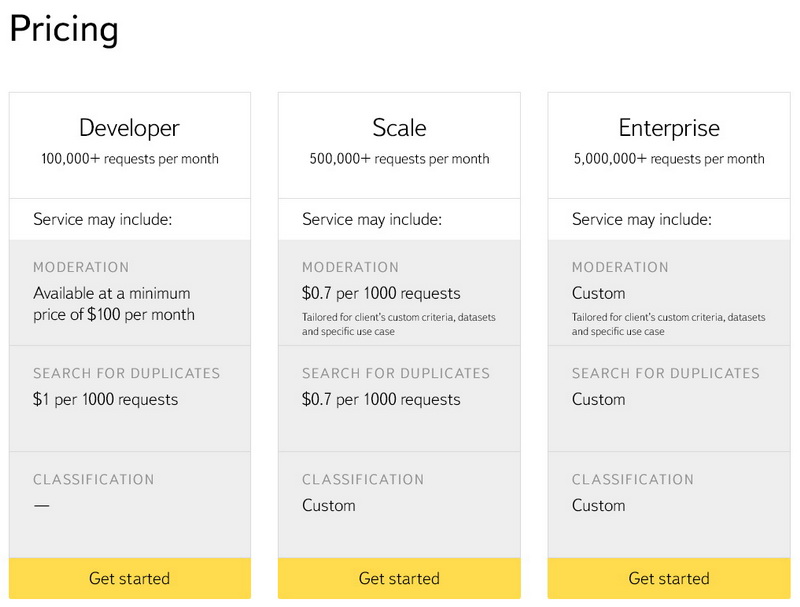Select the Scale plan title
This screenshot has height=607, width=800.
(399, 128)
